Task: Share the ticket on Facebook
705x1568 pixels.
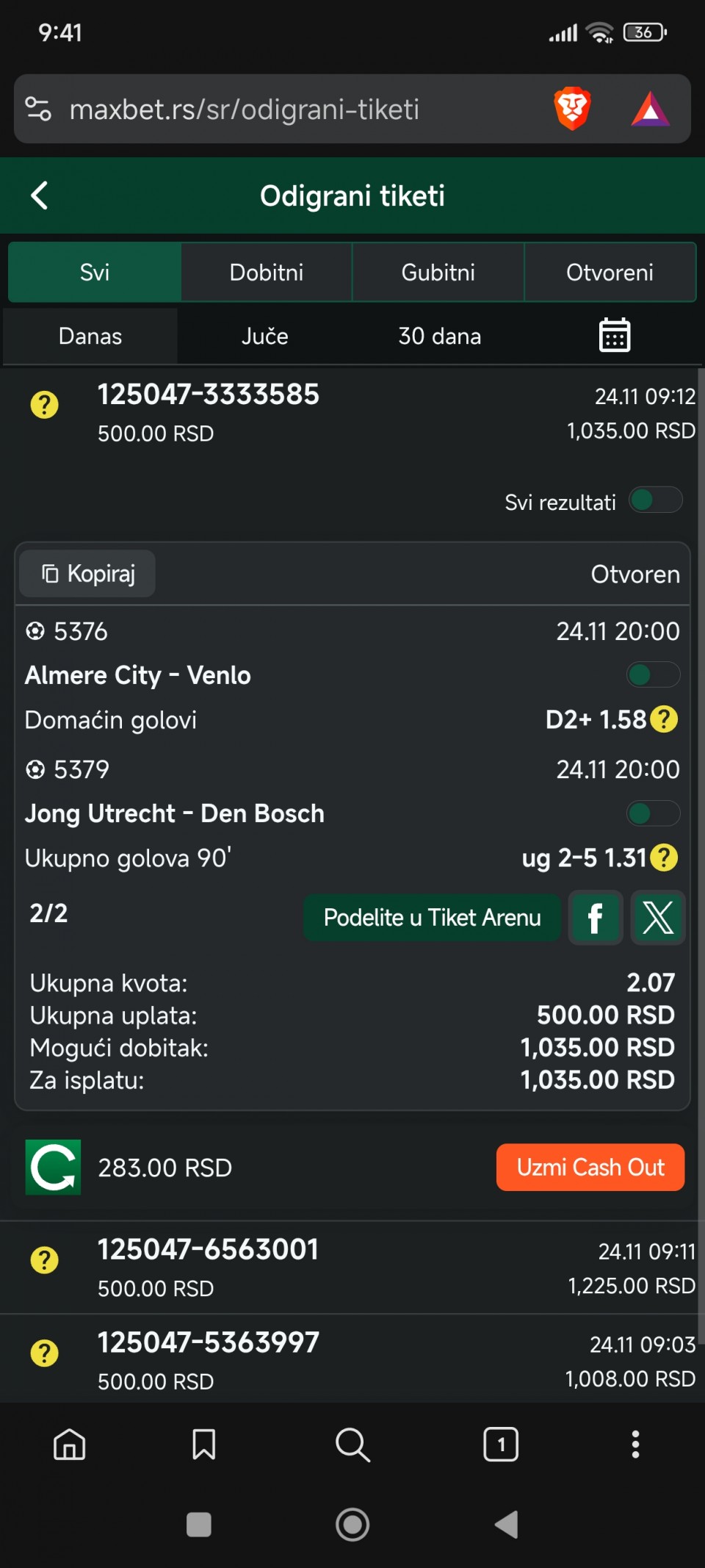Action: pyautogui.click(x=596, y=918)
